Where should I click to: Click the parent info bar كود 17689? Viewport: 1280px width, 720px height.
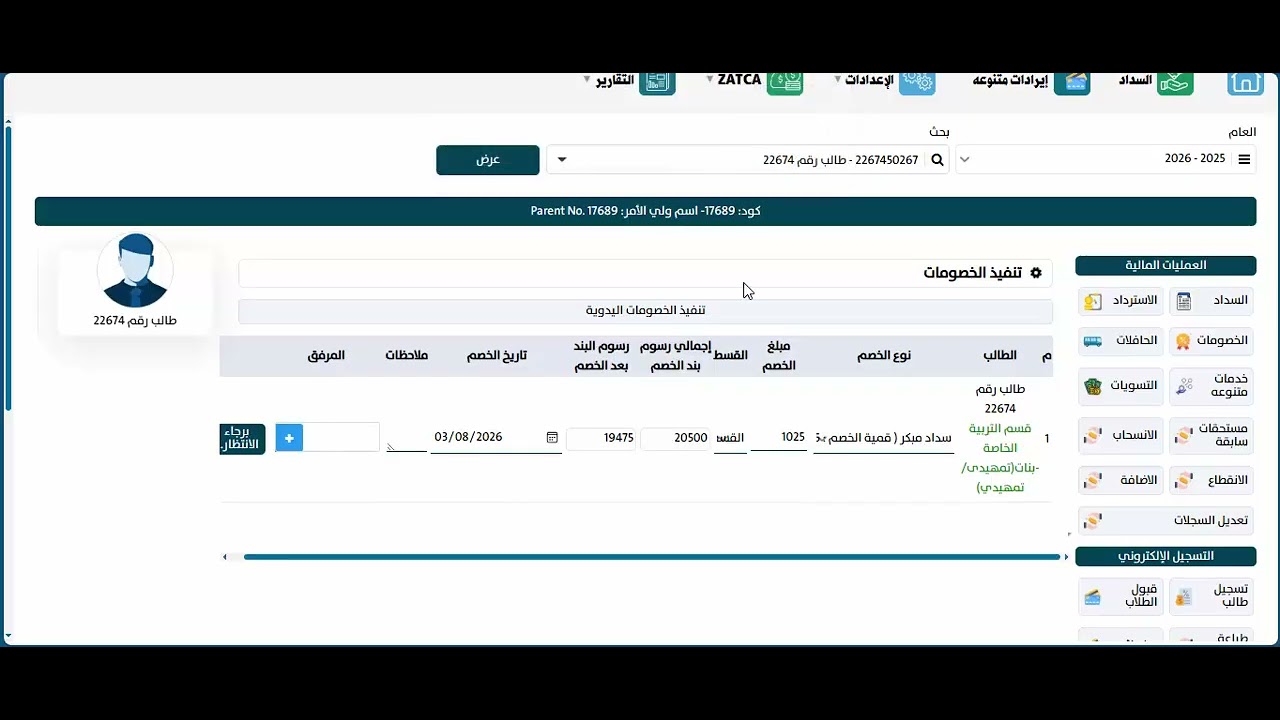[645, 211]
